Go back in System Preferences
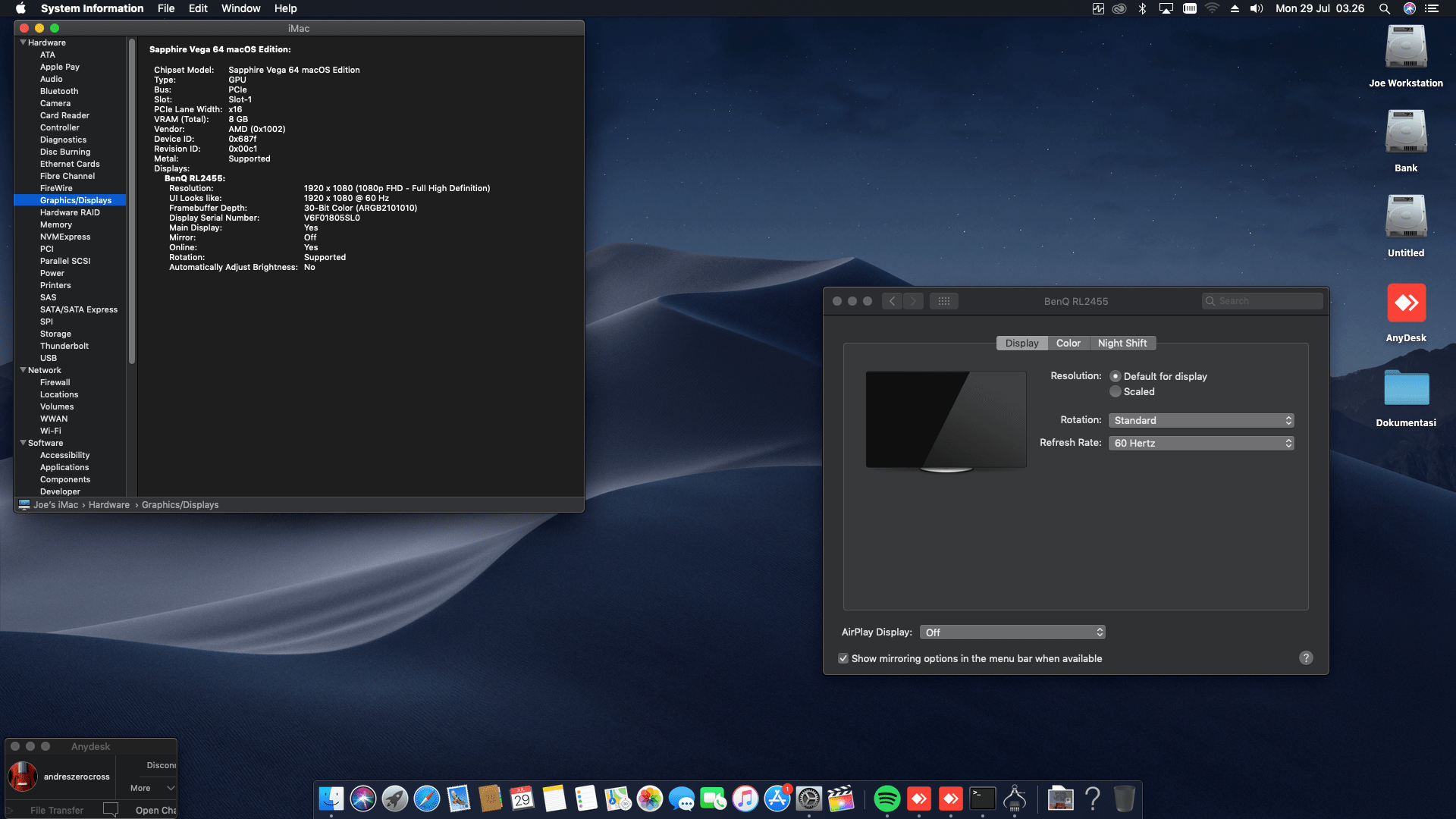The image size is (1456, 819). (893, 301)
